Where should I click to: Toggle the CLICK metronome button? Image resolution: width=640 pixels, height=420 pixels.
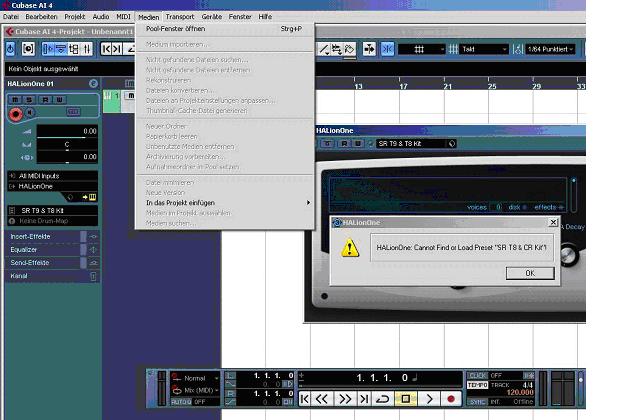(478, 376)
